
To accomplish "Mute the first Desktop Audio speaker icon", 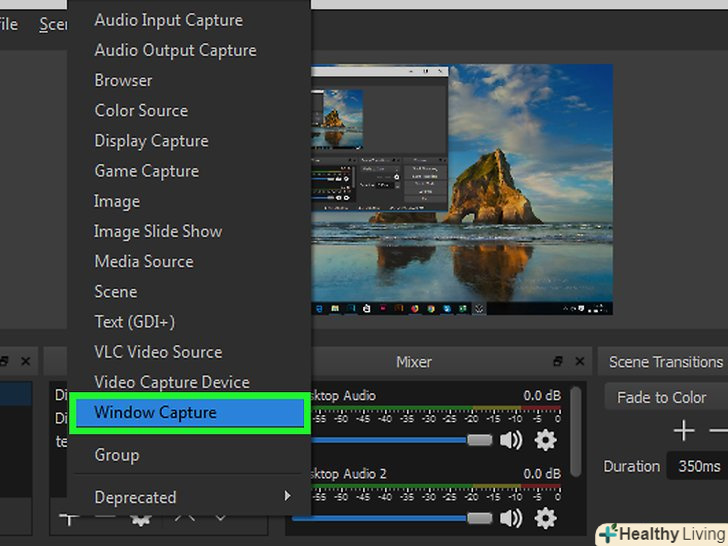I will [511, 440].
